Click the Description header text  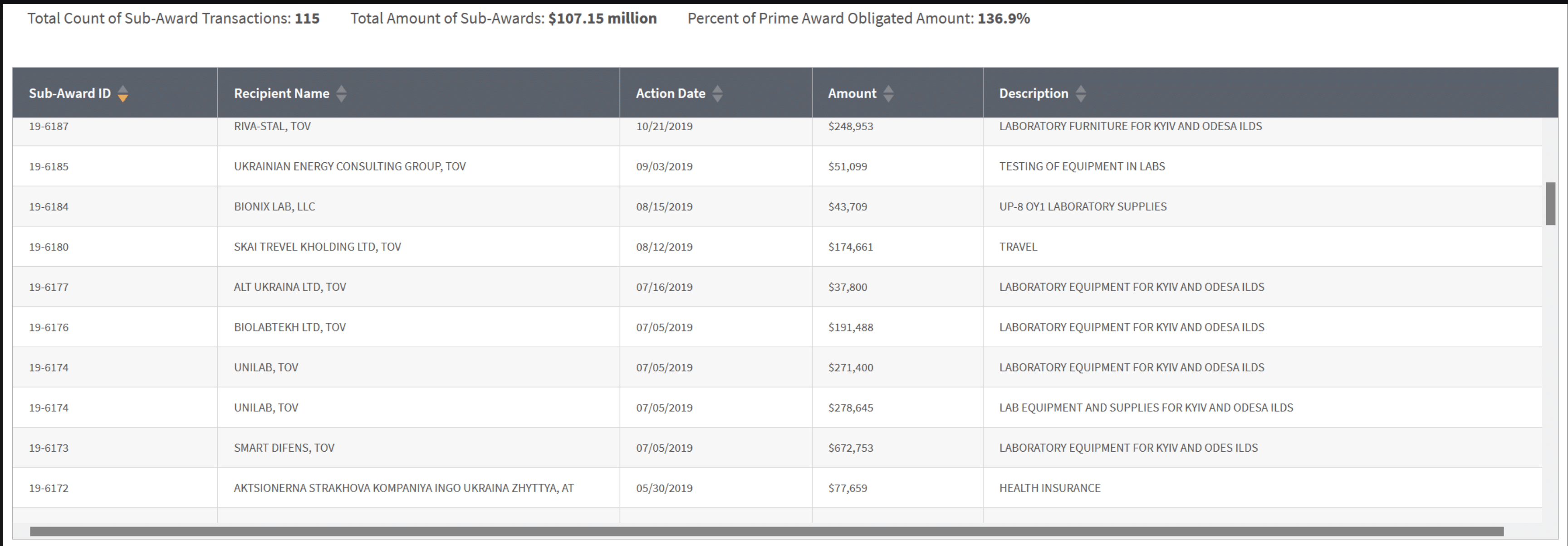(x=1033, y=94)
